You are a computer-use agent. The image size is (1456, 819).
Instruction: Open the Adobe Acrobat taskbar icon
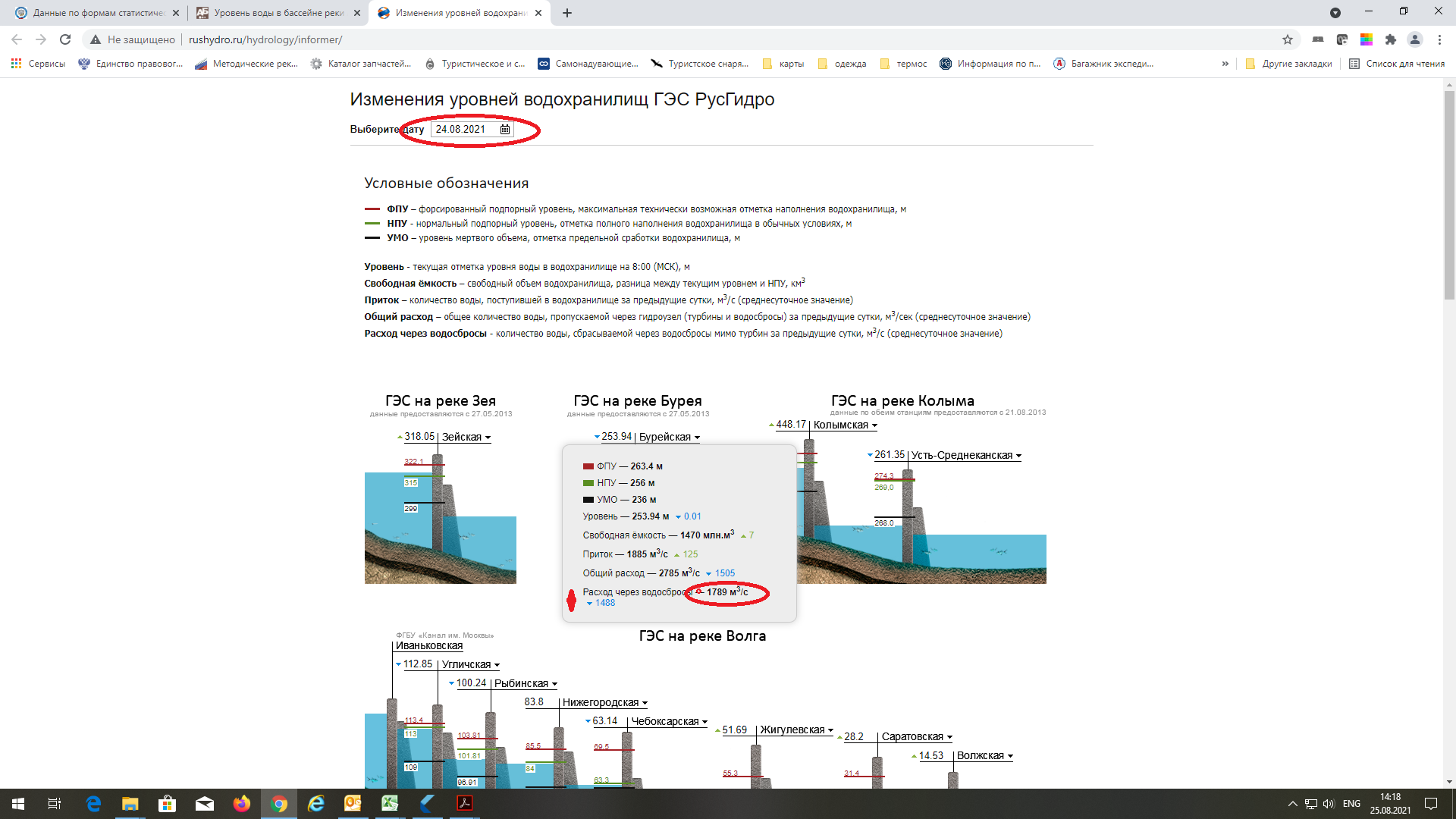pos(464,804)
